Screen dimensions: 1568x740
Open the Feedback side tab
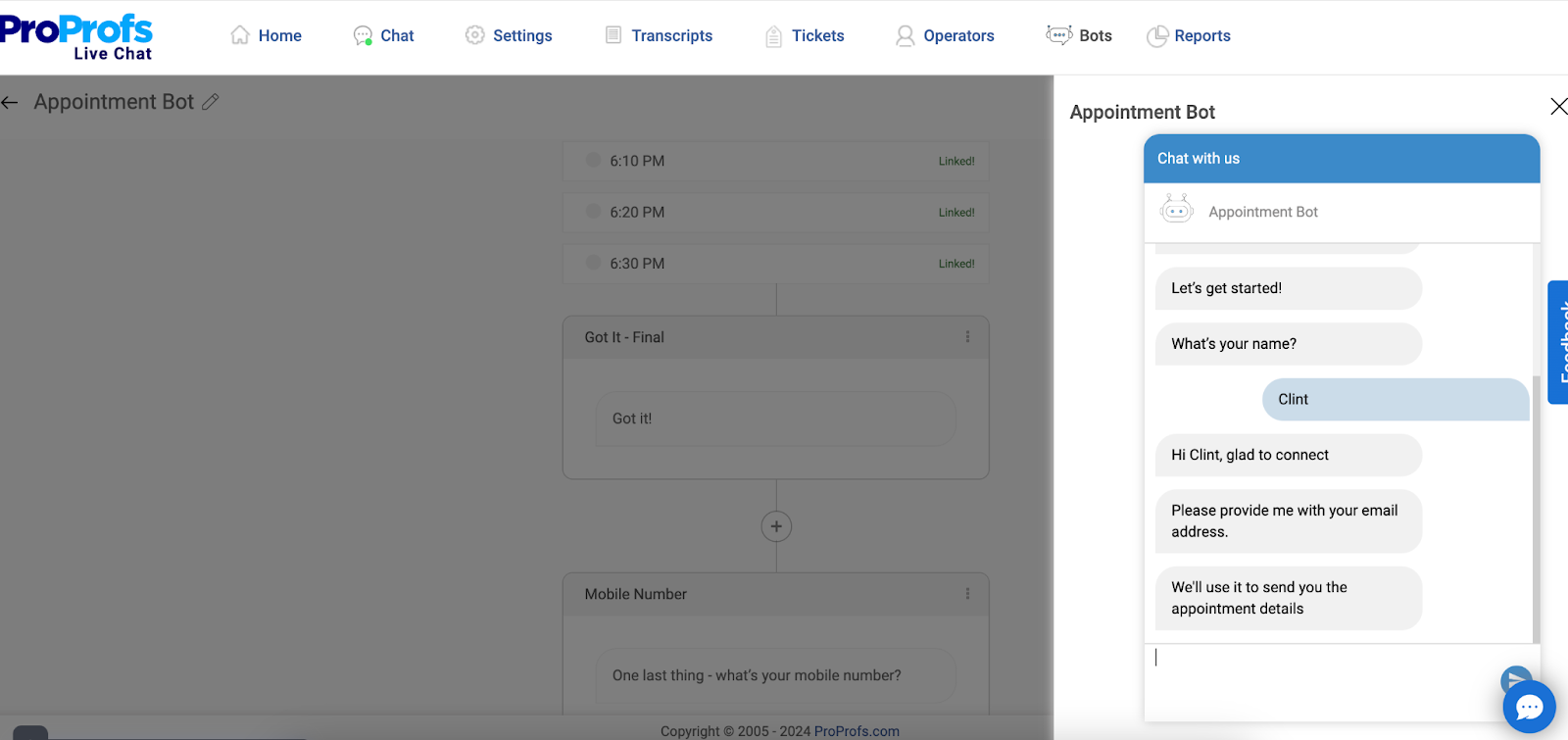click(1558, 342)
